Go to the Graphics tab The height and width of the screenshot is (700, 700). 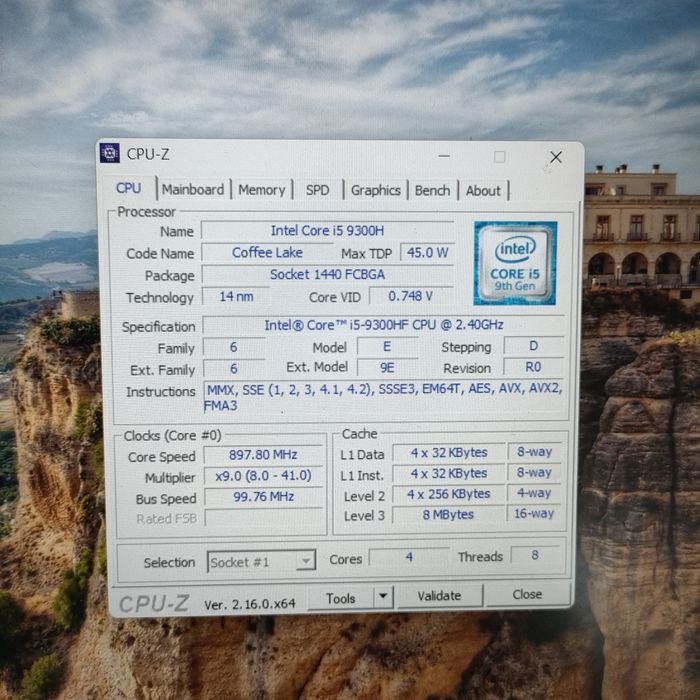tap(375, 191)
